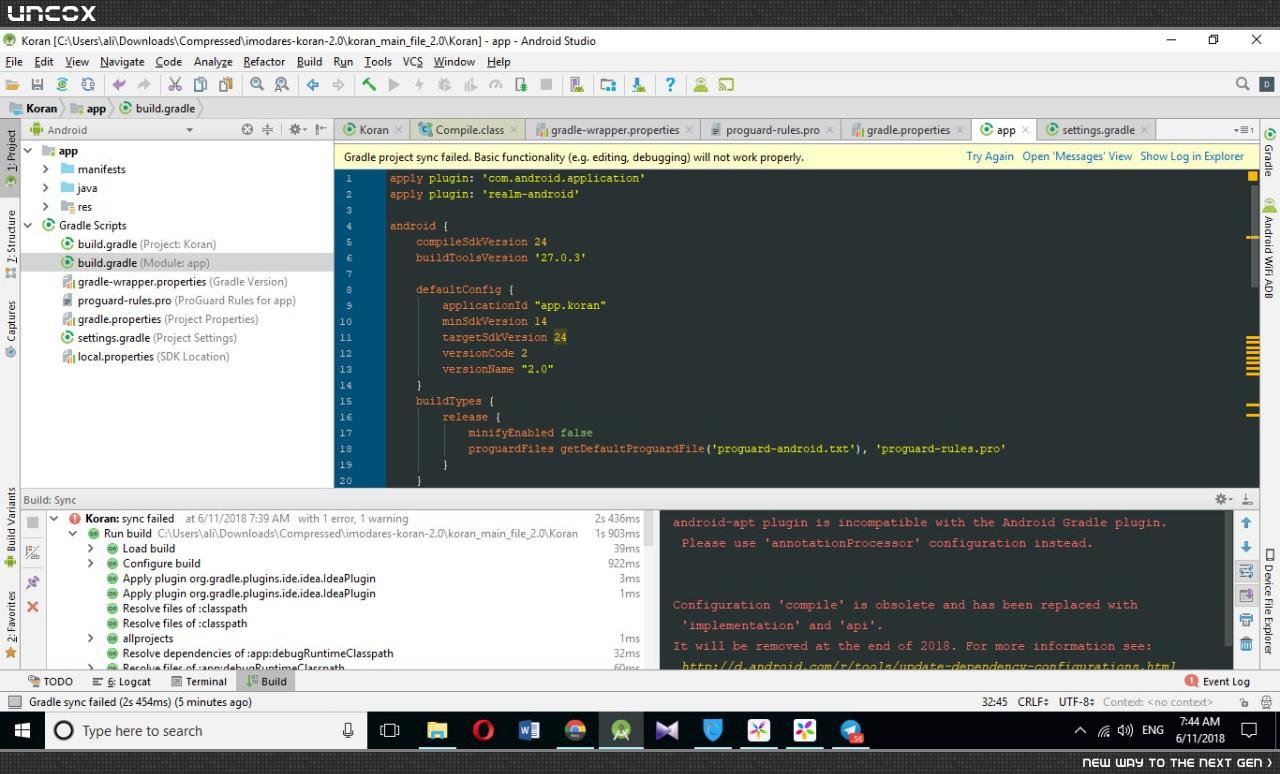Viewport: 1280px width, 774px height.
Task: Click the Cut scissors icon
Action: click(174, 85)
